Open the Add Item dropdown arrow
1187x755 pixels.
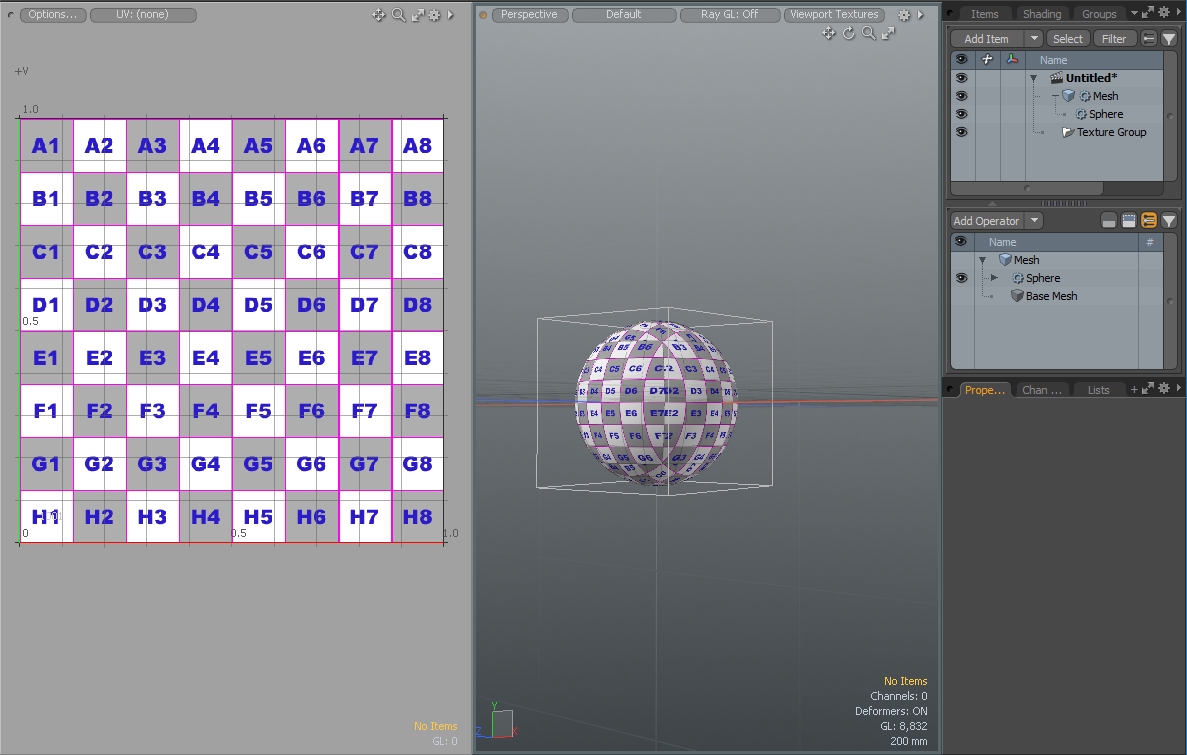(1033, 39)
